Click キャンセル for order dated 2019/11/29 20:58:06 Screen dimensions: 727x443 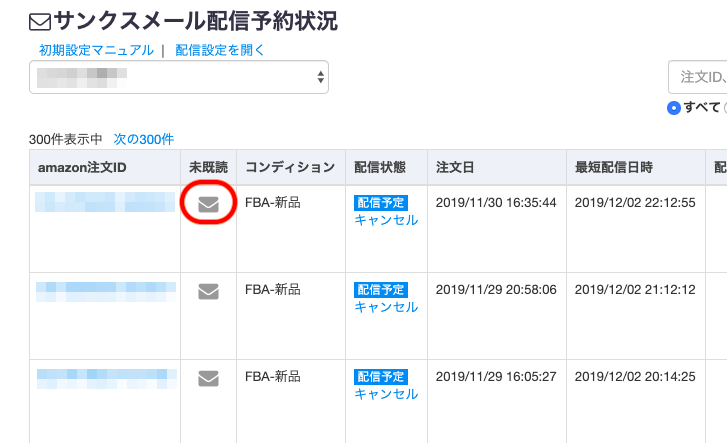[x=386, y=307]
